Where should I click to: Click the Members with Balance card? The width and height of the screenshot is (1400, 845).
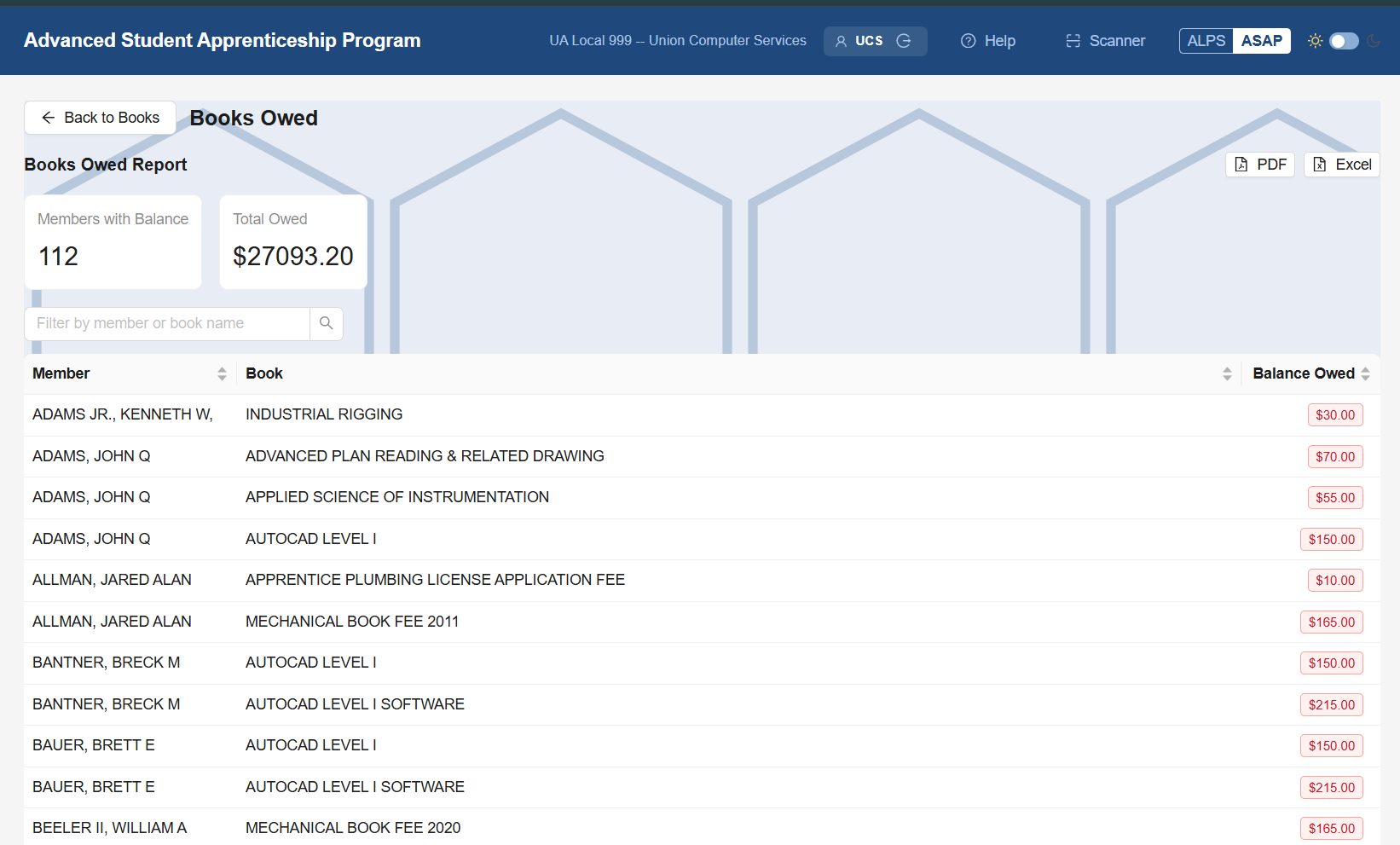pyautogui.click(x=113, y=242)
